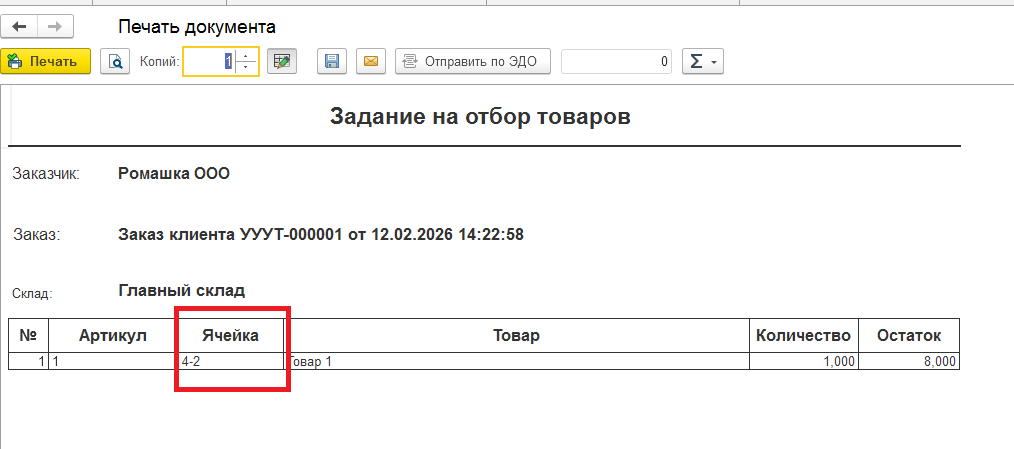
Task: Click the Склад: label
Action: click(x=32, y=294)
